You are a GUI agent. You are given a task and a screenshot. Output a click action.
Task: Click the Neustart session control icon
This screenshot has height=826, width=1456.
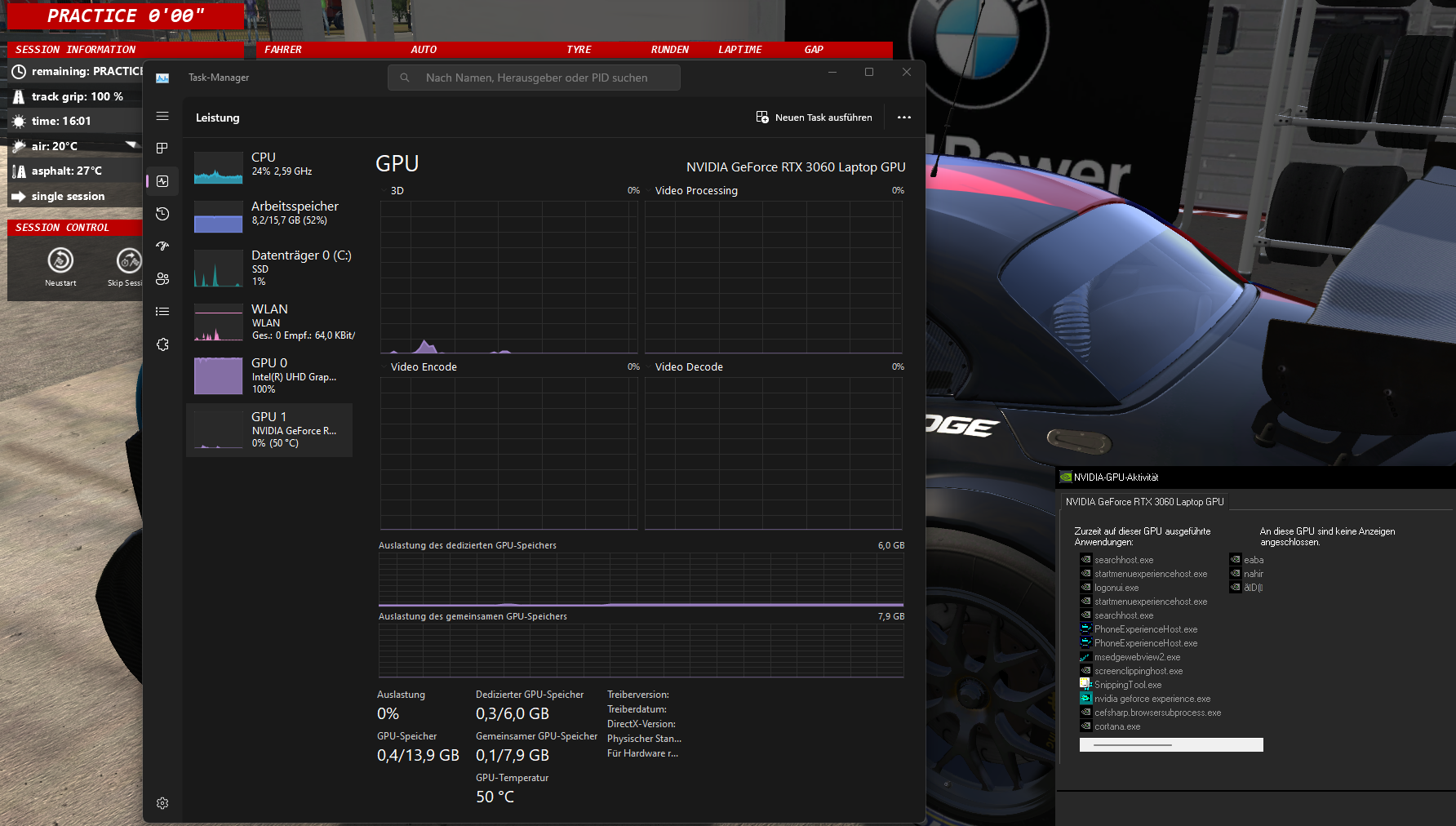[60, 261]
